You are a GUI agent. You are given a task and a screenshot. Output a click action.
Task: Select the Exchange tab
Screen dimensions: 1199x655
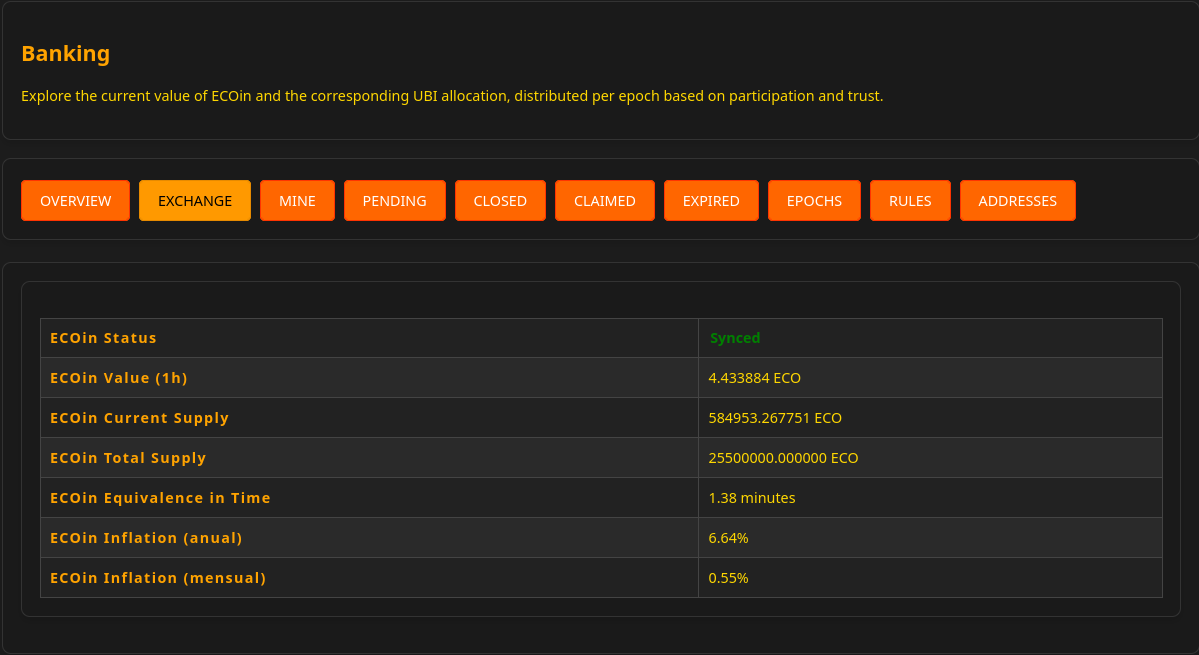[x=195, y=201]
